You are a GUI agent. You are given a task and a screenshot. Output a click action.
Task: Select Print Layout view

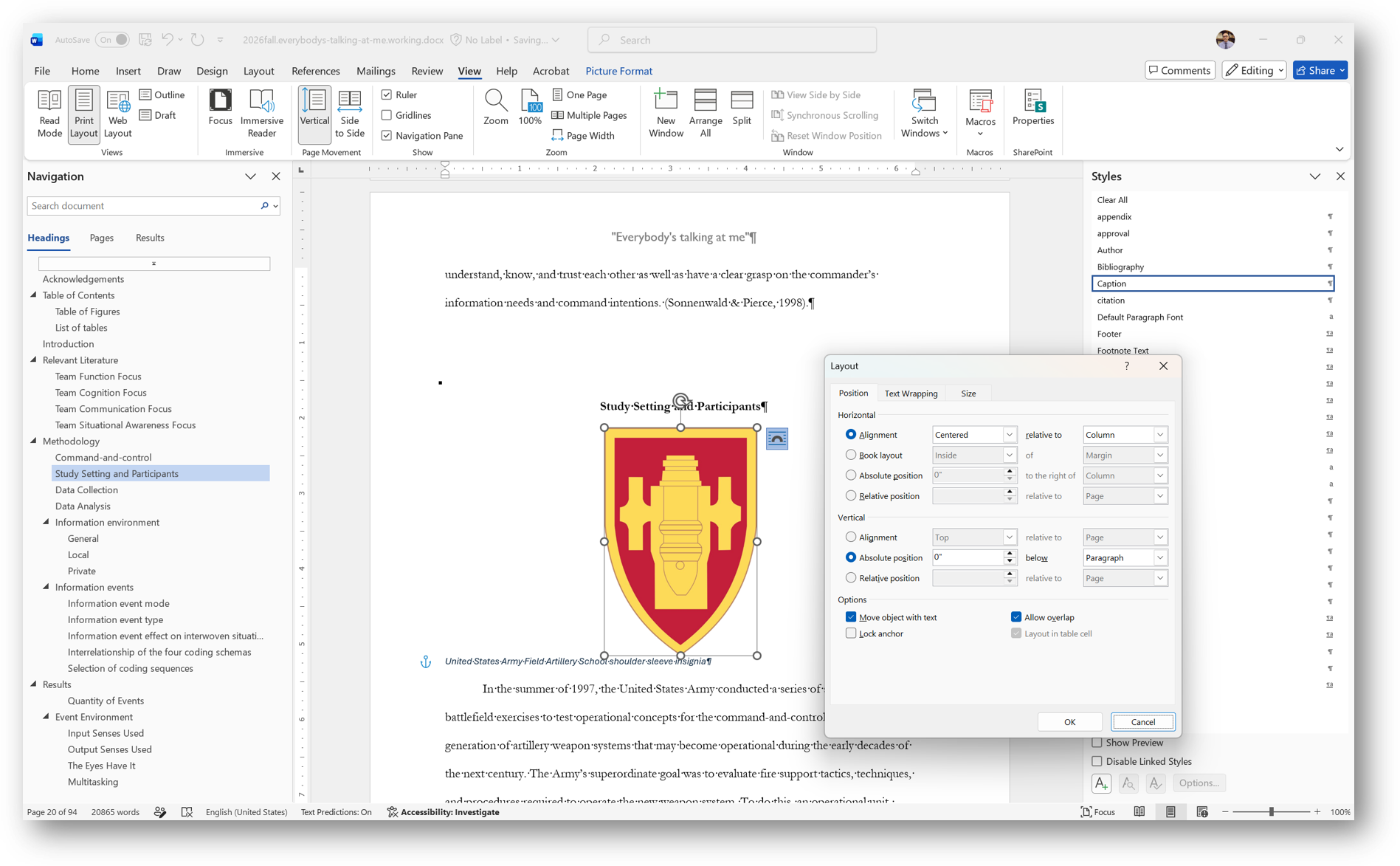click(x=83, y=113)
